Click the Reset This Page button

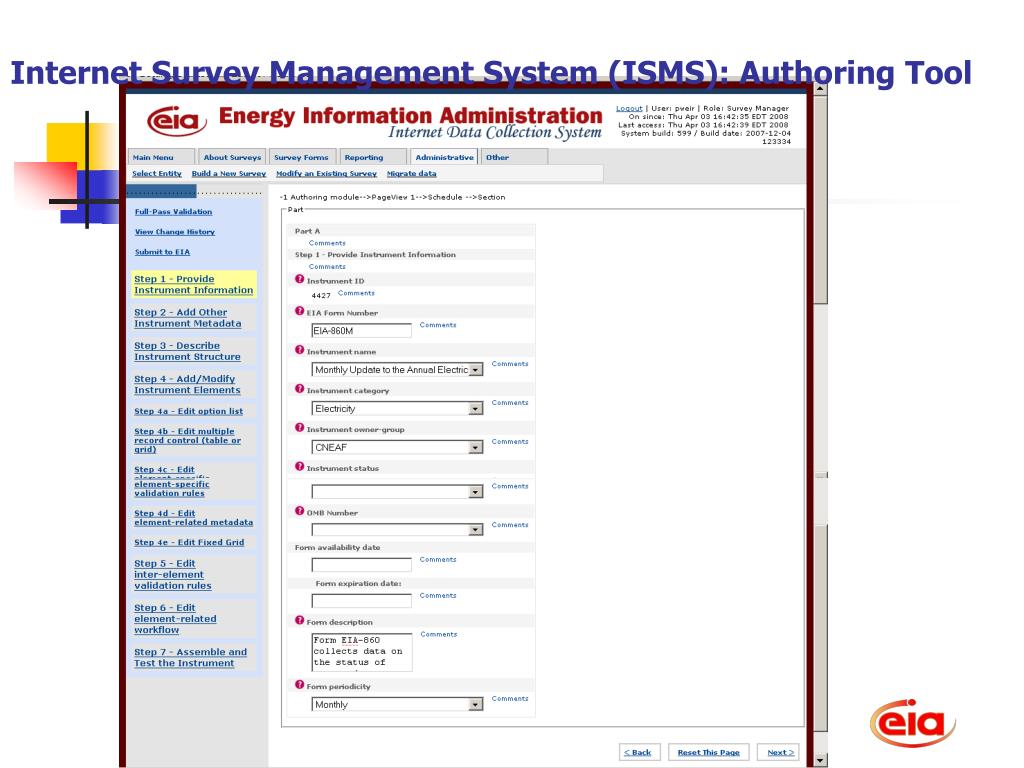[x=709, y=752]
